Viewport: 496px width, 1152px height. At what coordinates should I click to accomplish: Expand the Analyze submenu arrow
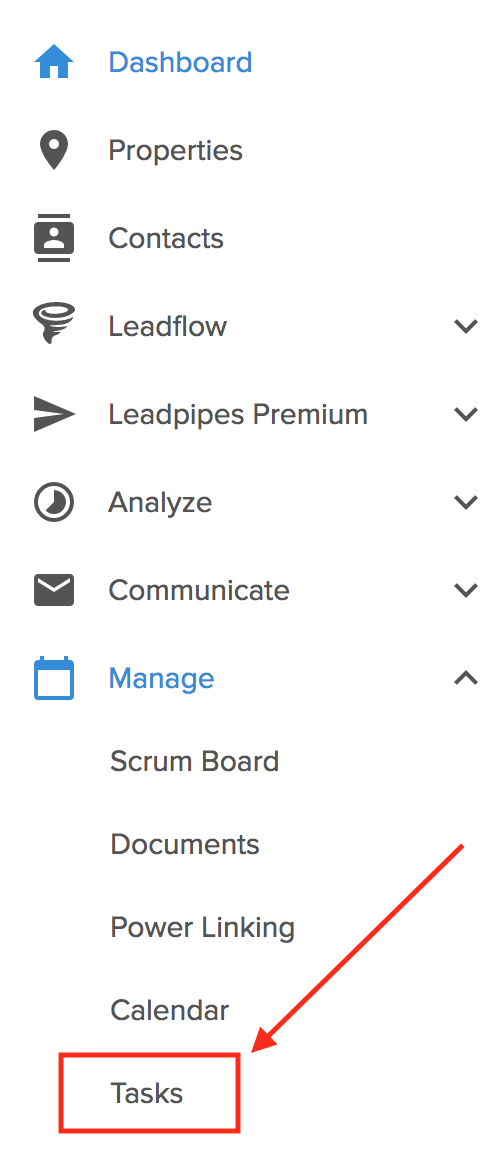click(466, 503)
